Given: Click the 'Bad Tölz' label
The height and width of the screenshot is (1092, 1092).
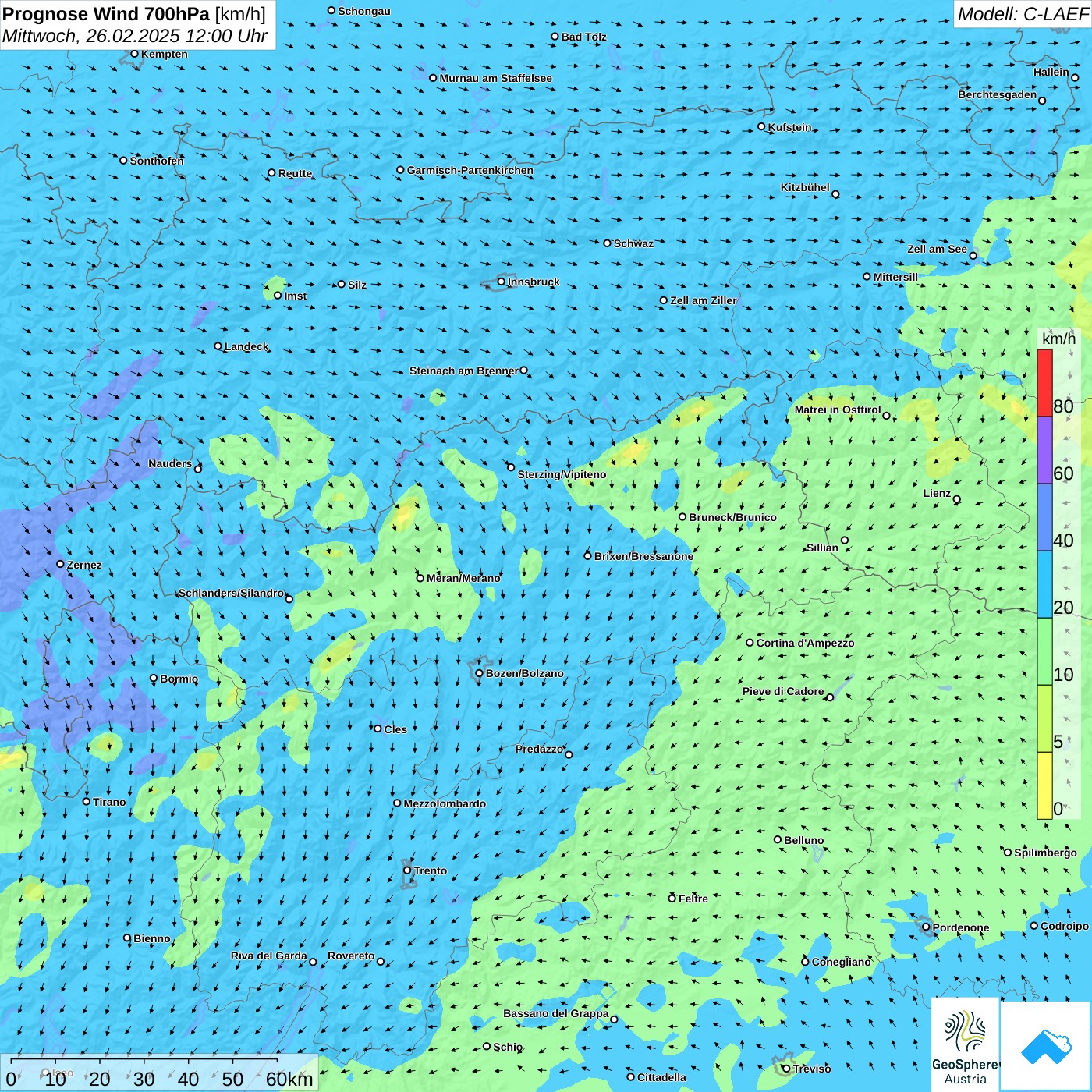Looking at the screenshot, I should pos(583,37).
